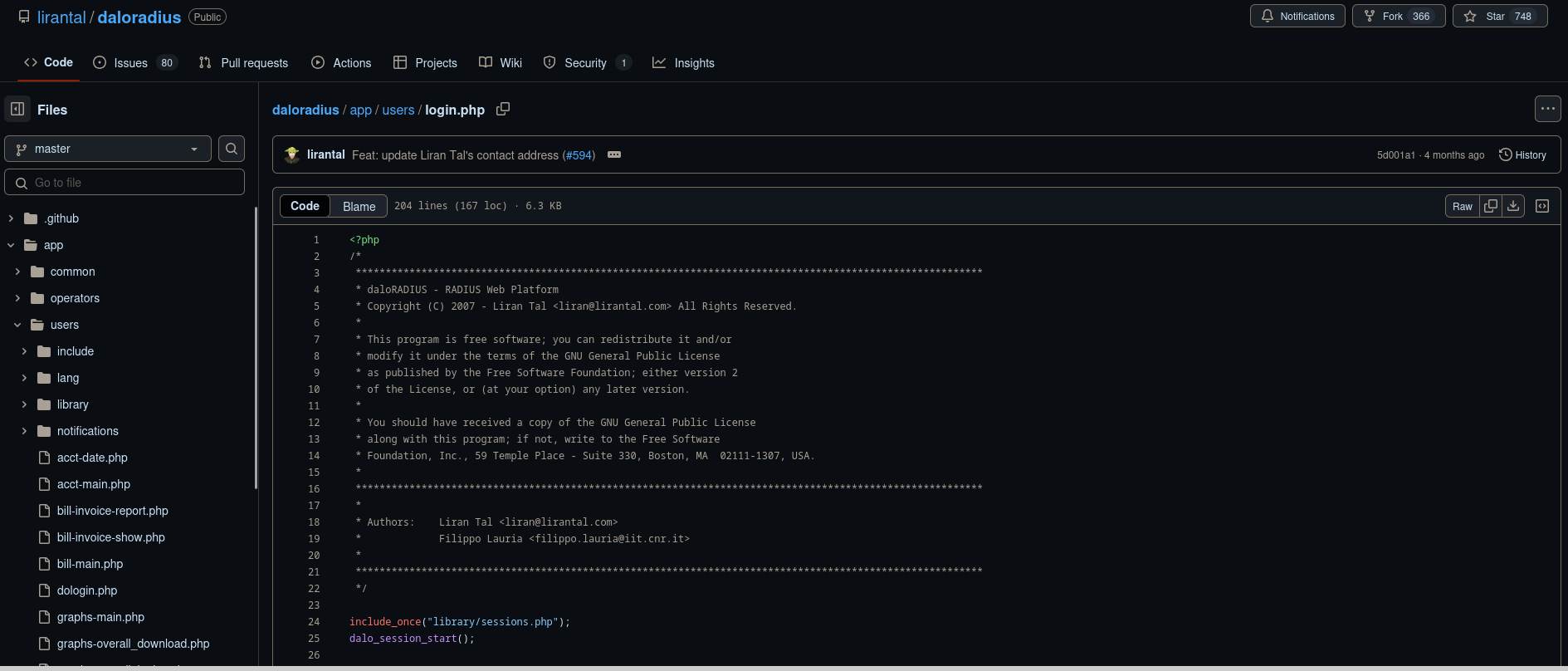Image resolution: width=1568 pixels, height=671 pixels.
Task: Star the daloradius repository
Action: click(1500, 16)
